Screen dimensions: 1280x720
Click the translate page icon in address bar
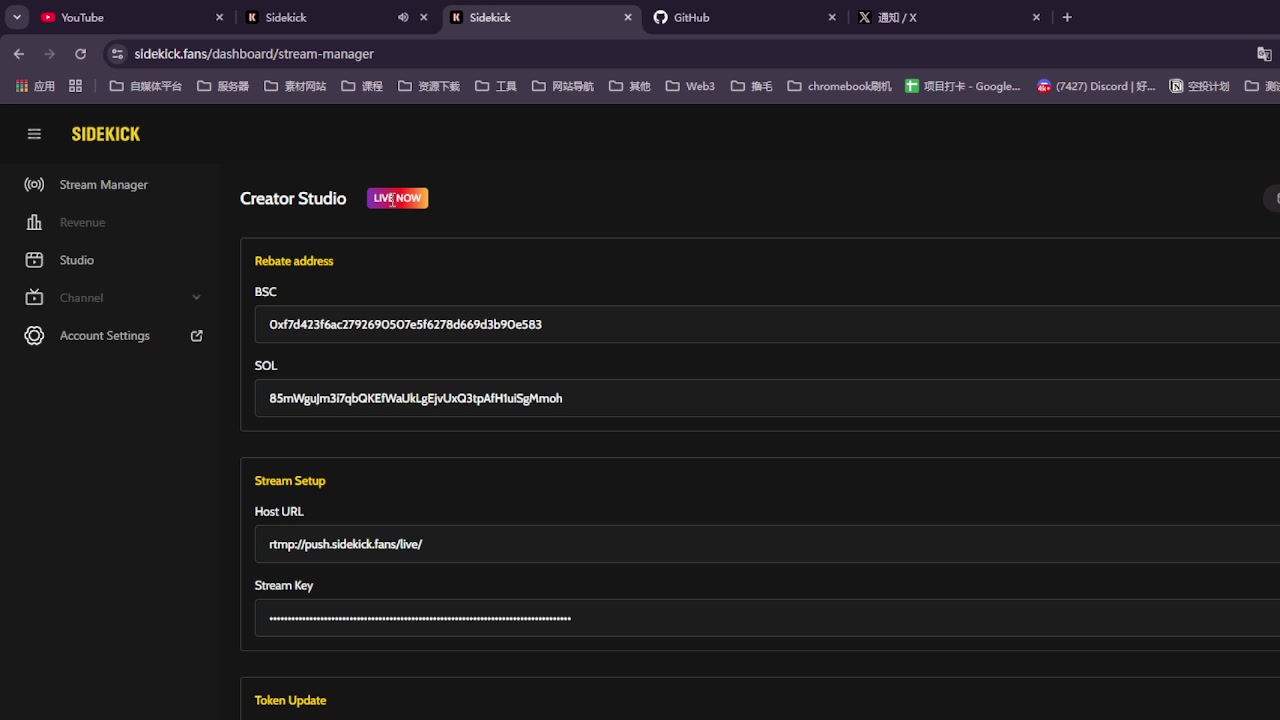(1264, 54)
